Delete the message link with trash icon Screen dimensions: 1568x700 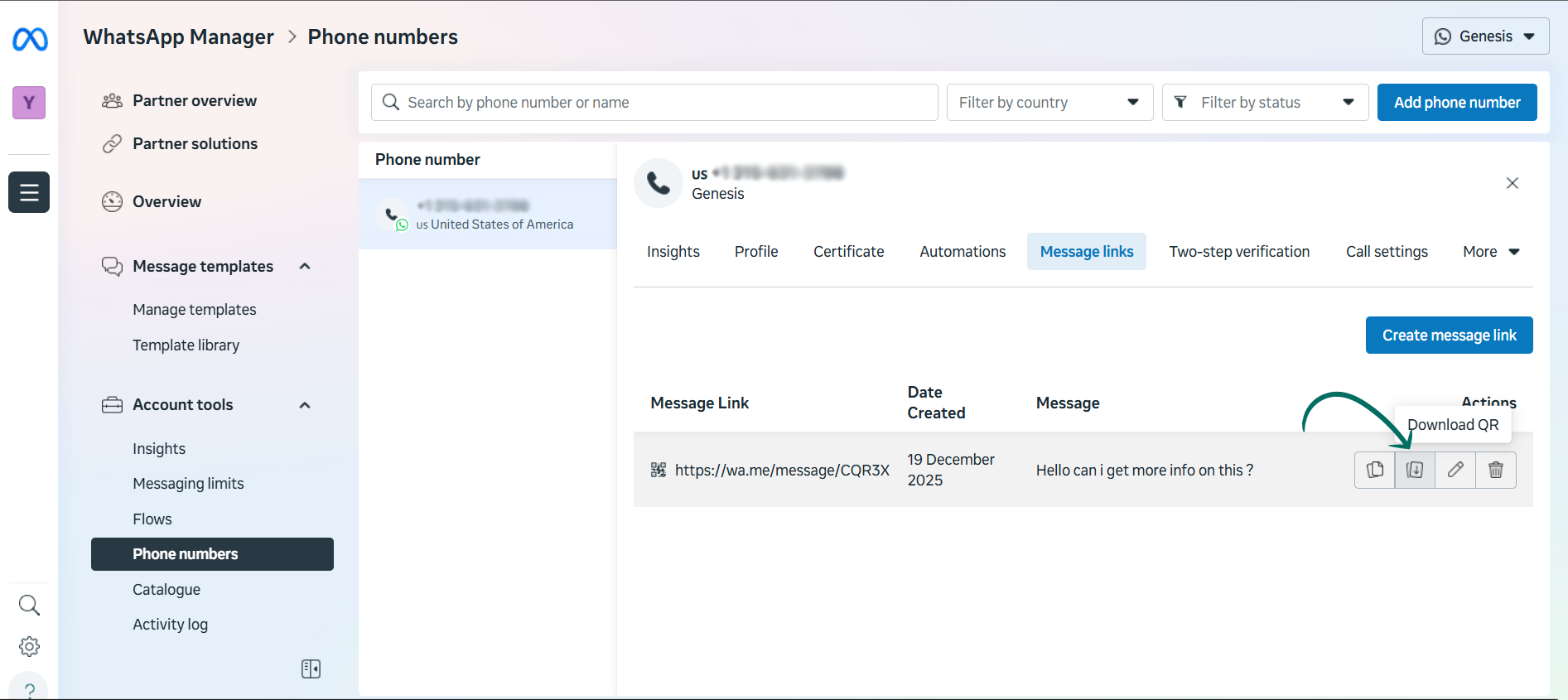tap(1496, 470)
